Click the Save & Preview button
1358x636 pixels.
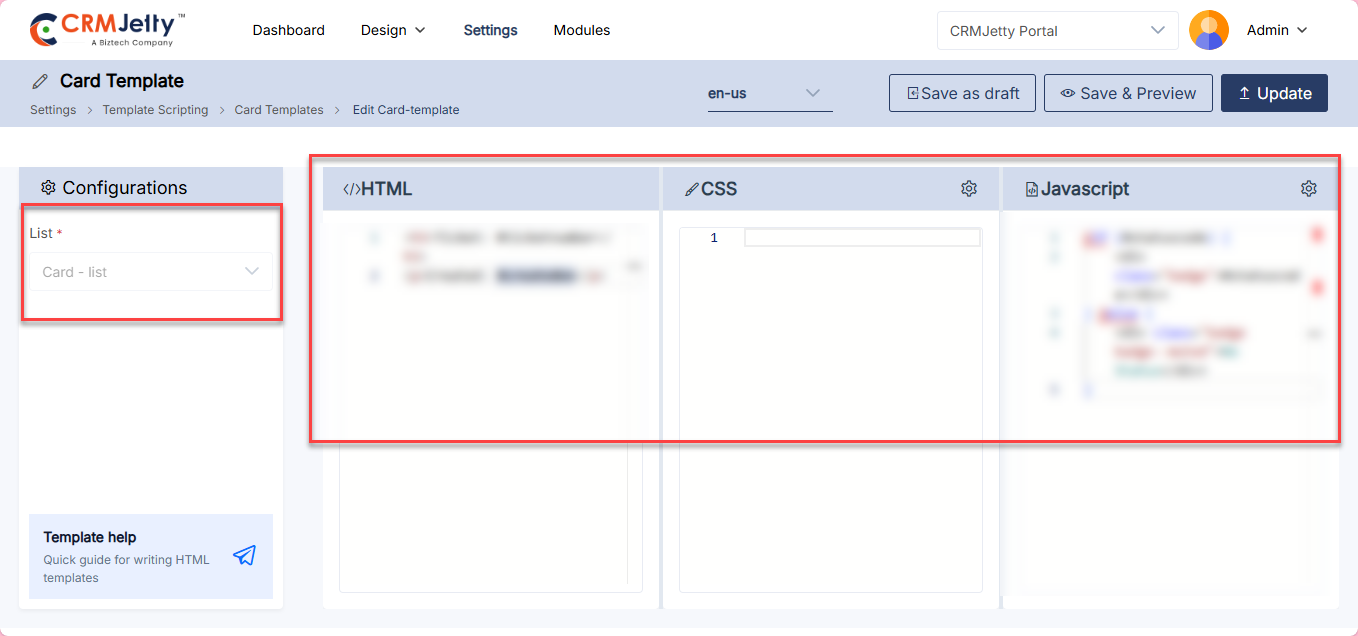[x=1127, y=93]
